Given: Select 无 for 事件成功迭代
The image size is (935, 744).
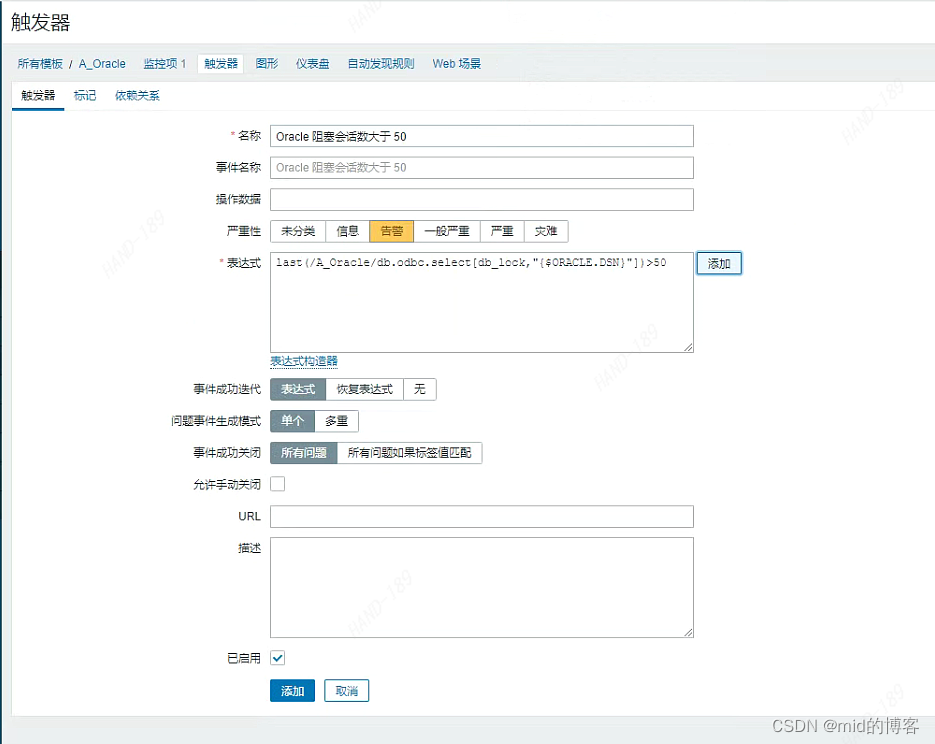Looking at the screenshot, I should [420, 389].
